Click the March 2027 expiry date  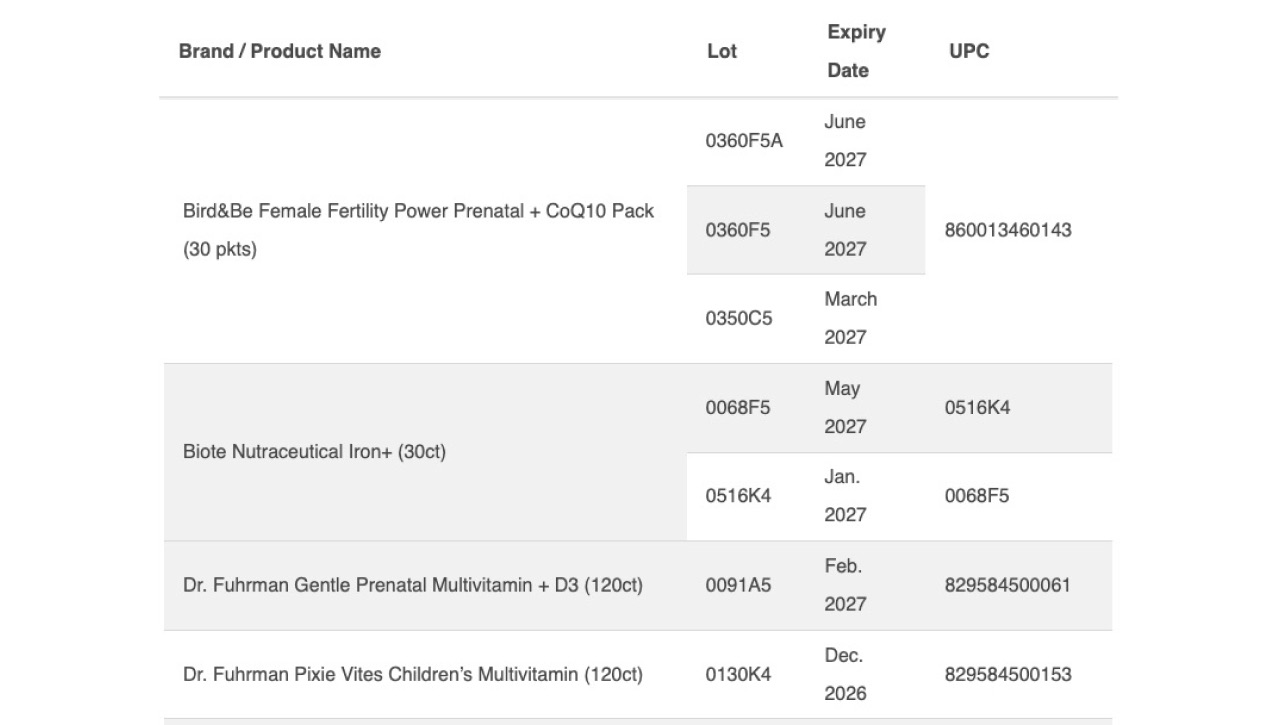click(851, 318)
